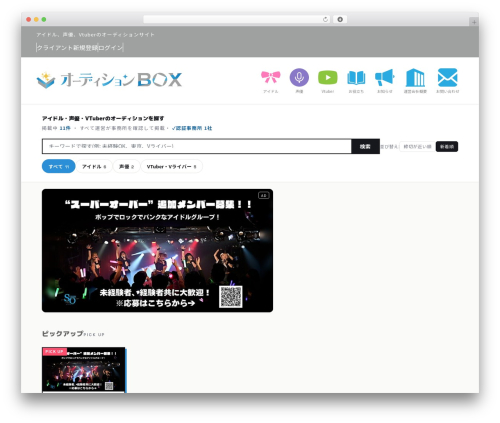Click the page heading about オーディションを探す

click(x=103, y=118)
